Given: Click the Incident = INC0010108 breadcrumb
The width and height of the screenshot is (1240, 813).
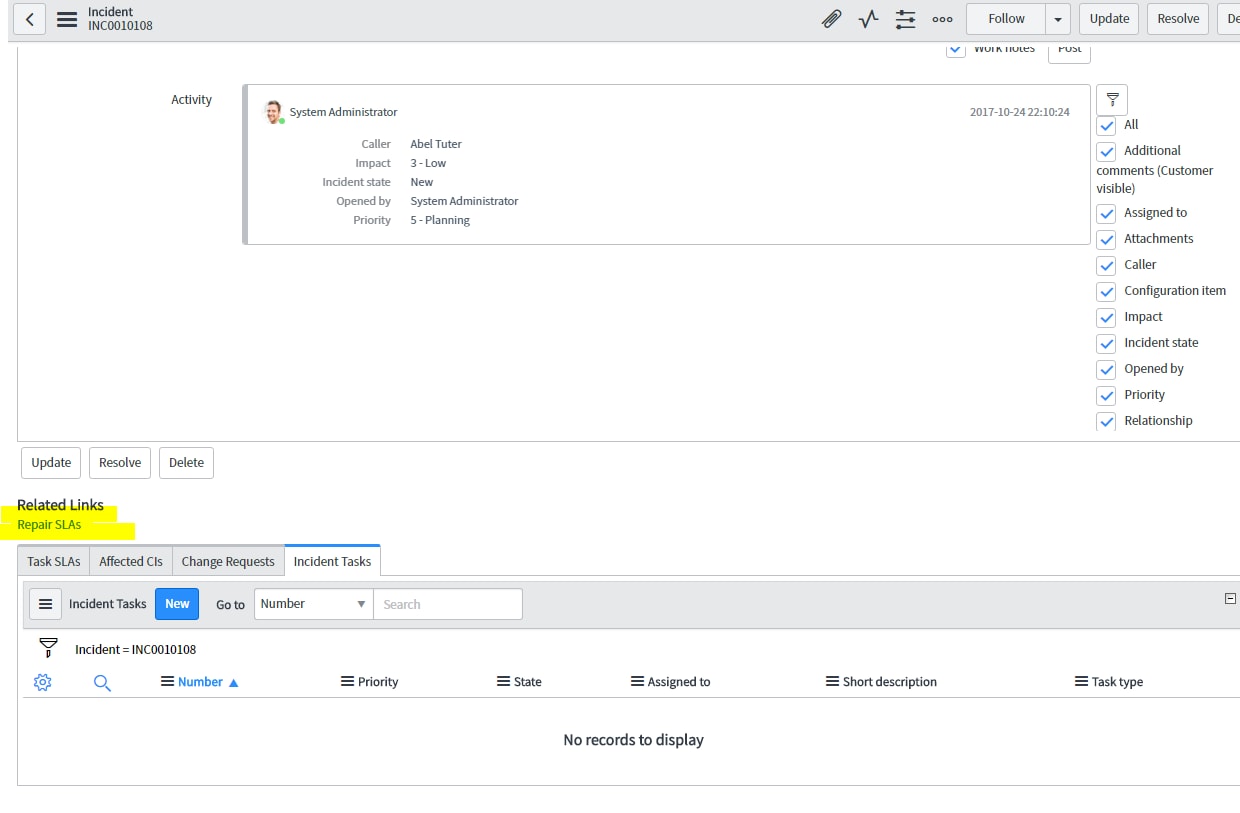Looking at the screenshot, I should click(x=135, y=650).
